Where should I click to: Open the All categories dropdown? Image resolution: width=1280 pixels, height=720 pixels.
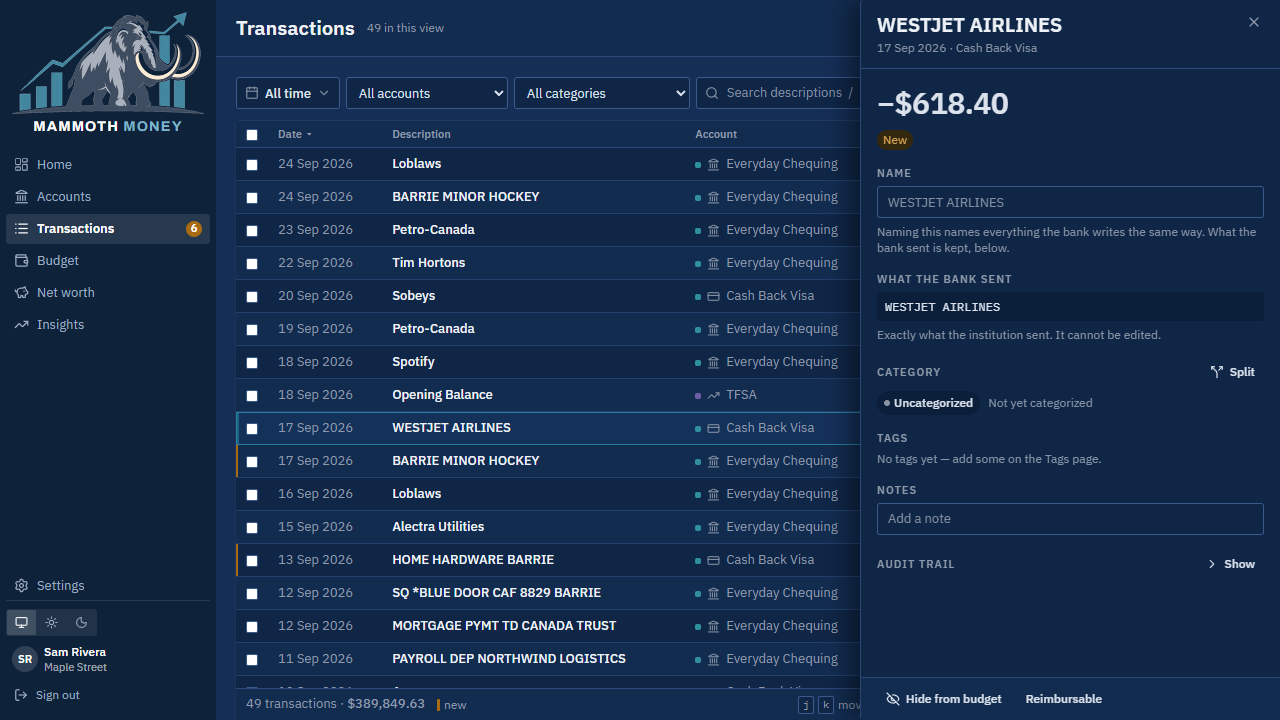(602, 93)
